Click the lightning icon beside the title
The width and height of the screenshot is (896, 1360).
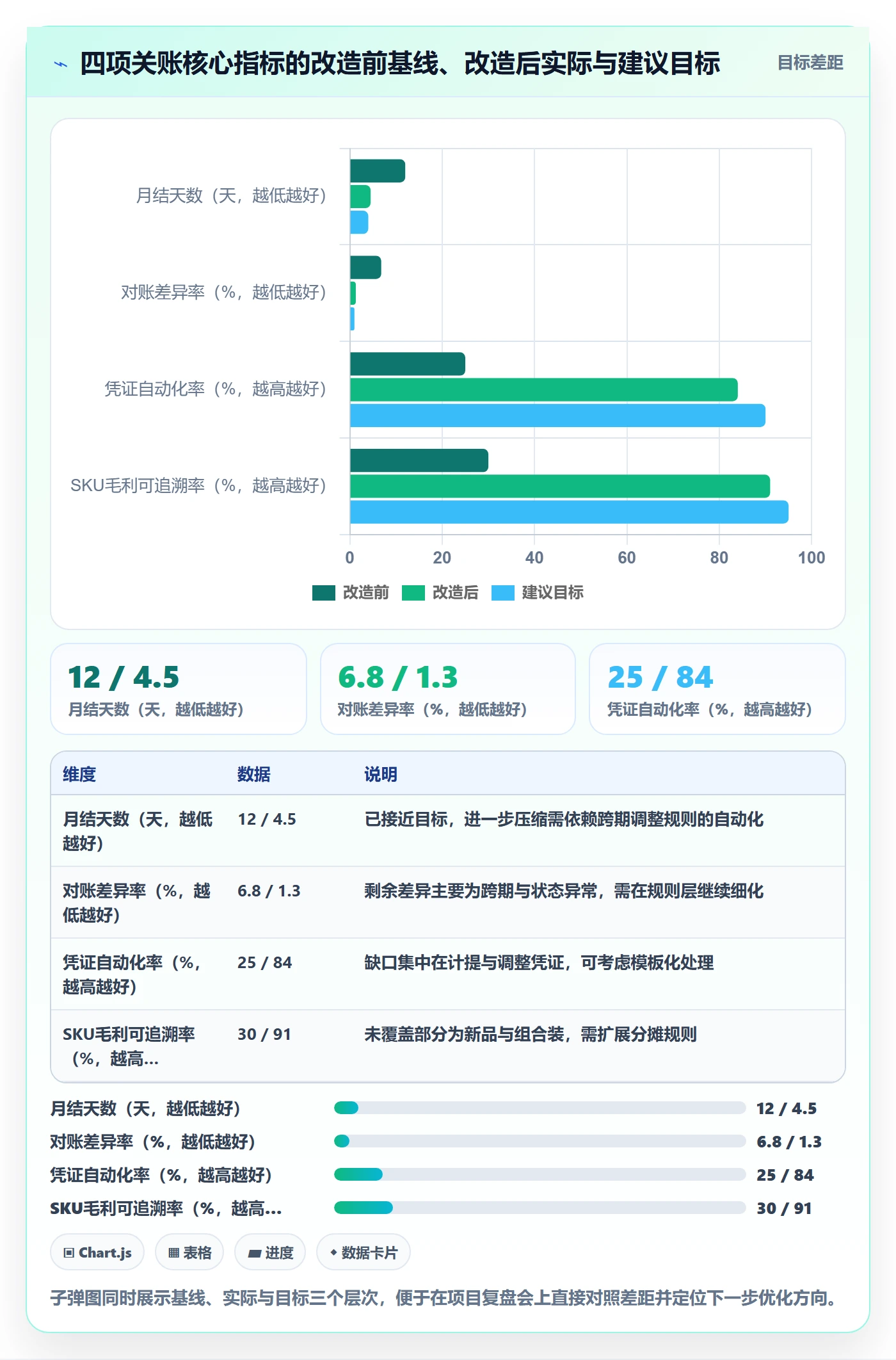click(61, 64)
